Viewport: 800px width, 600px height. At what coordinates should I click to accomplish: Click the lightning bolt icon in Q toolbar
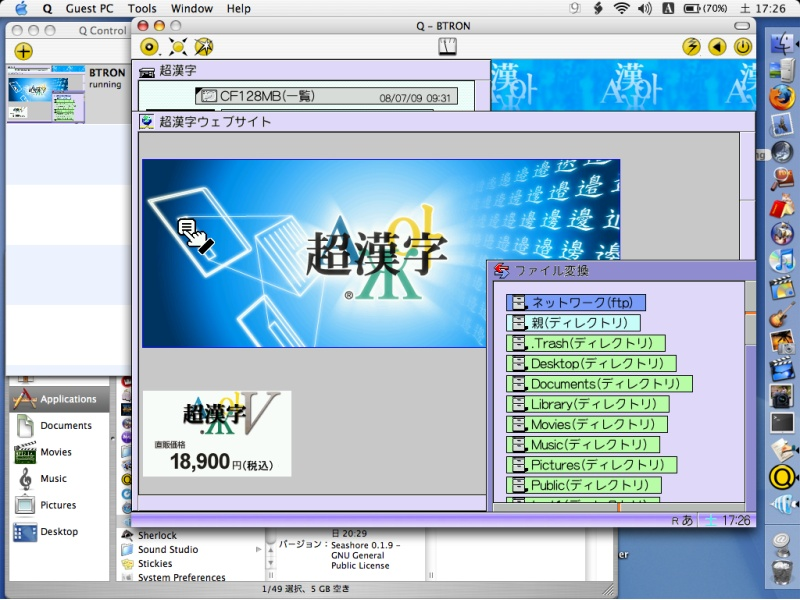coord(691,46)
